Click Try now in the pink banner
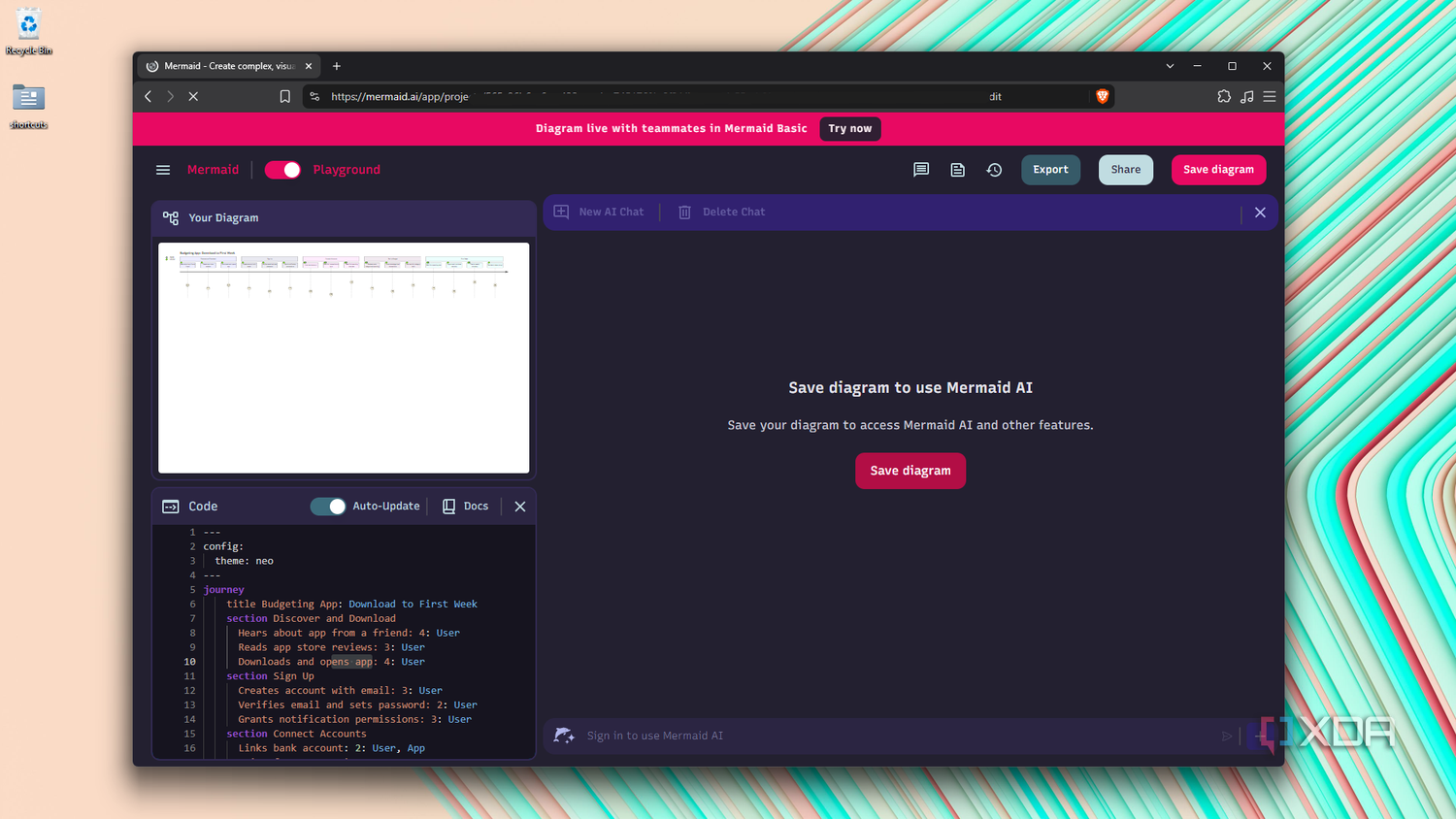 point(850,129)
